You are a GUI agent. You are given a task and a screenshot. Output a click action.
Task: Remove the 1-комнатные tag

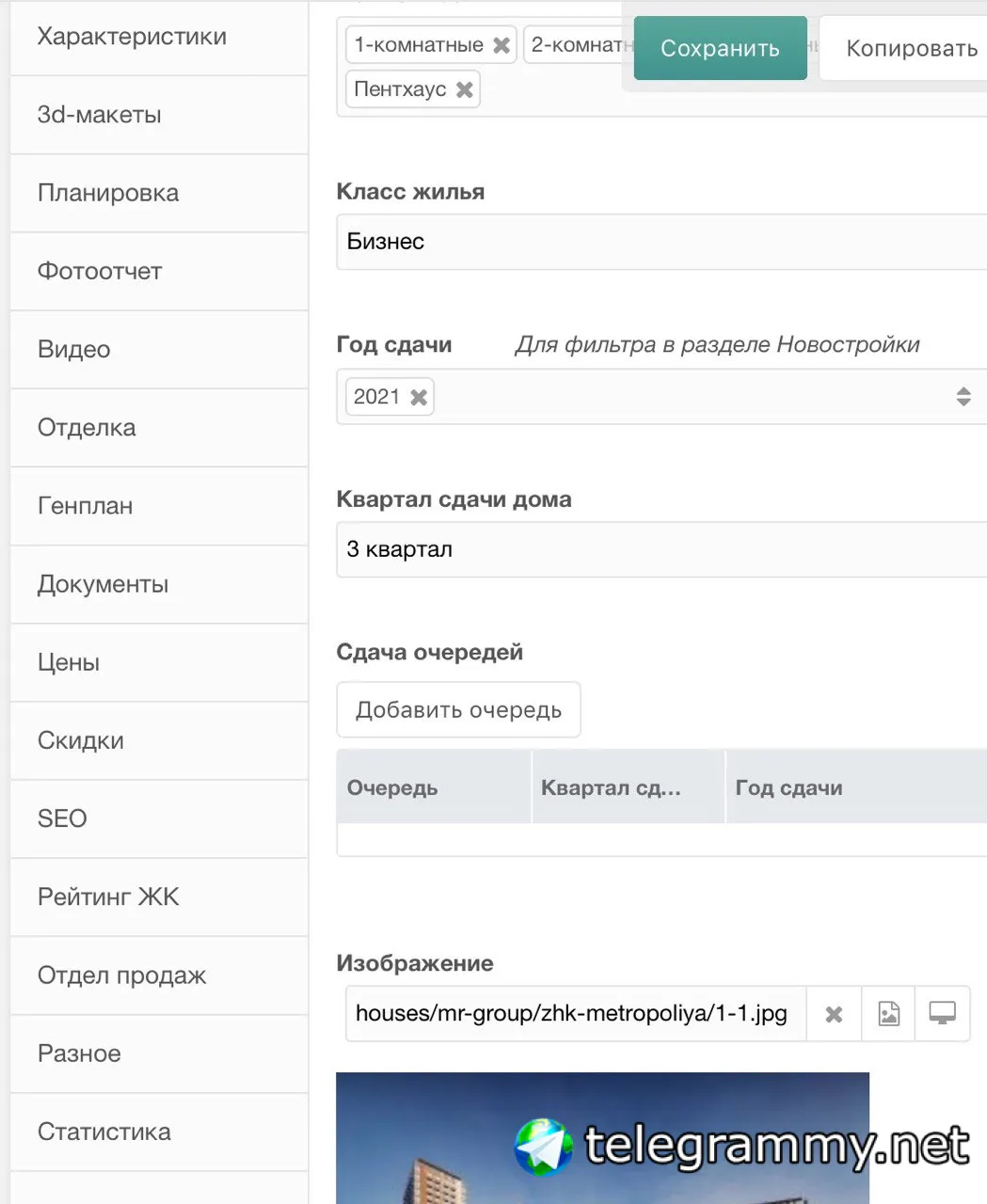(501, 45)
